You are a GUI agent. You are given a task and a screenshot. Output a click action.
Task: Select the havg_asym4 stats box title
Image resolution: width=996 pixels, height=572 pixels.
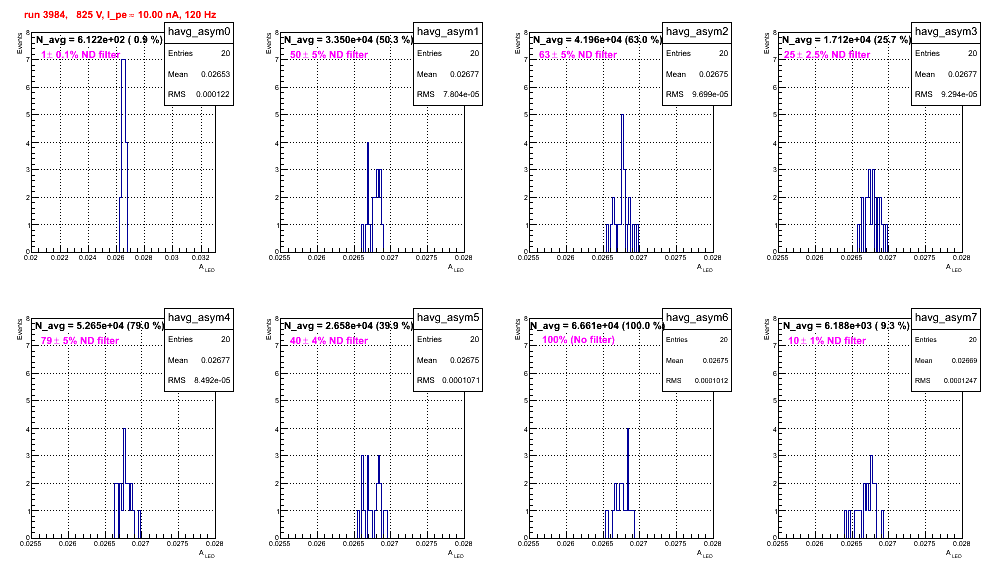[x=199, y=317]
